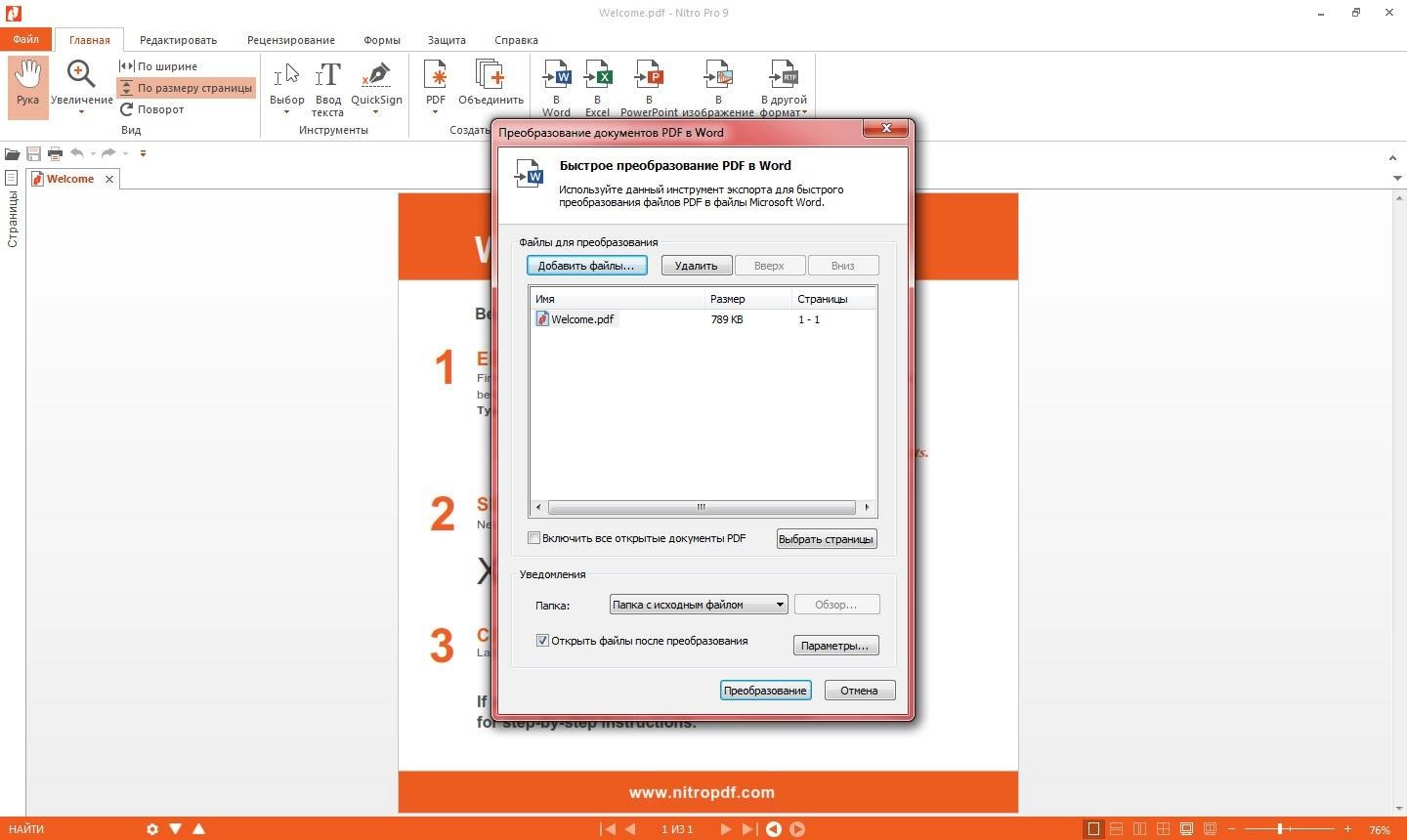This screenshot has height=840, width=1407.
Task: Cancel dialog with Отмена button
Action: pyautogui.click(x=859, y=691)
